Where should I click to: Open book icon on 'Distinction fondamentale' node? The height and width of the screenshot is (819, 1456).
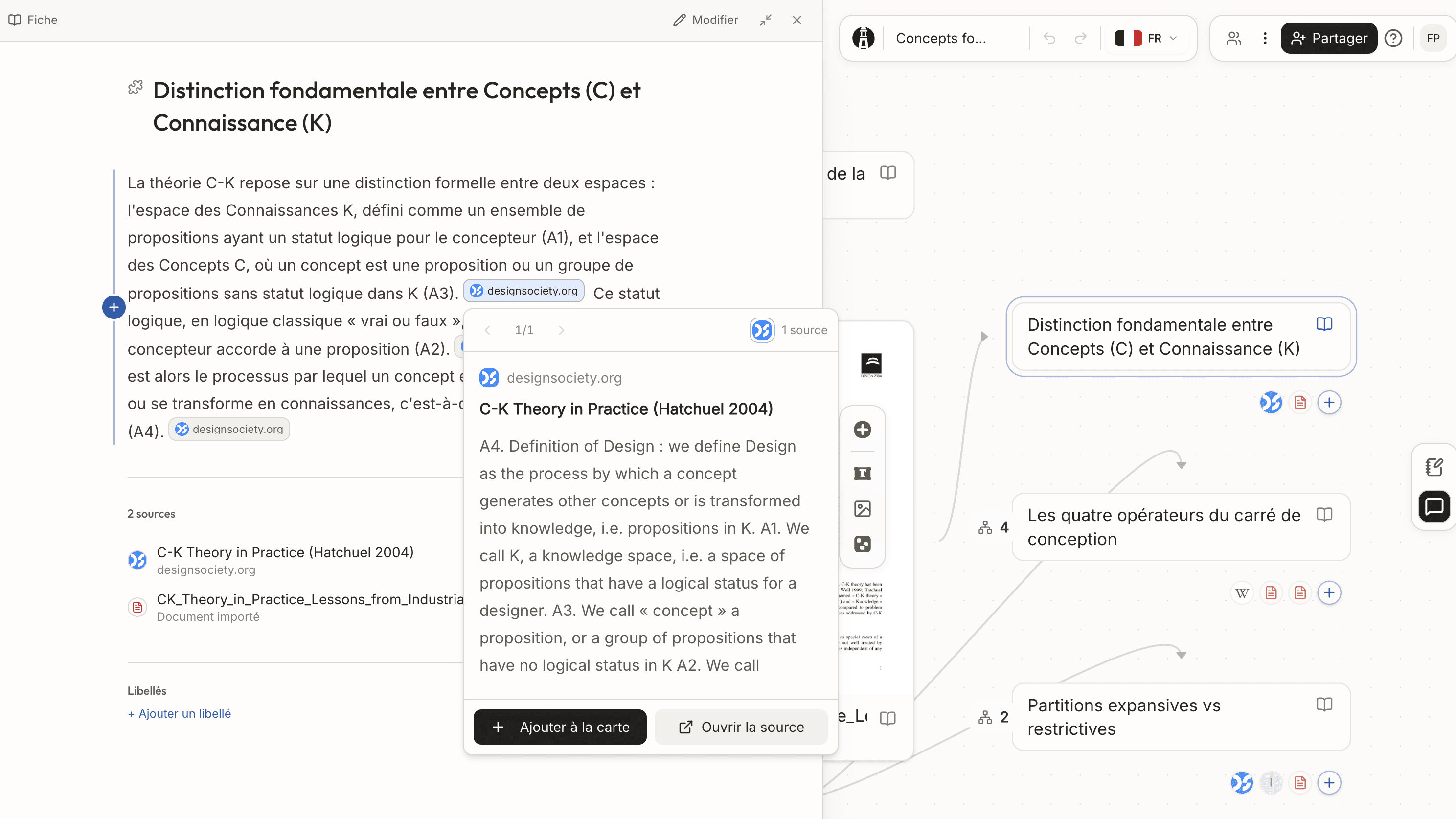pyautogui.click(x=1324, y=324)
